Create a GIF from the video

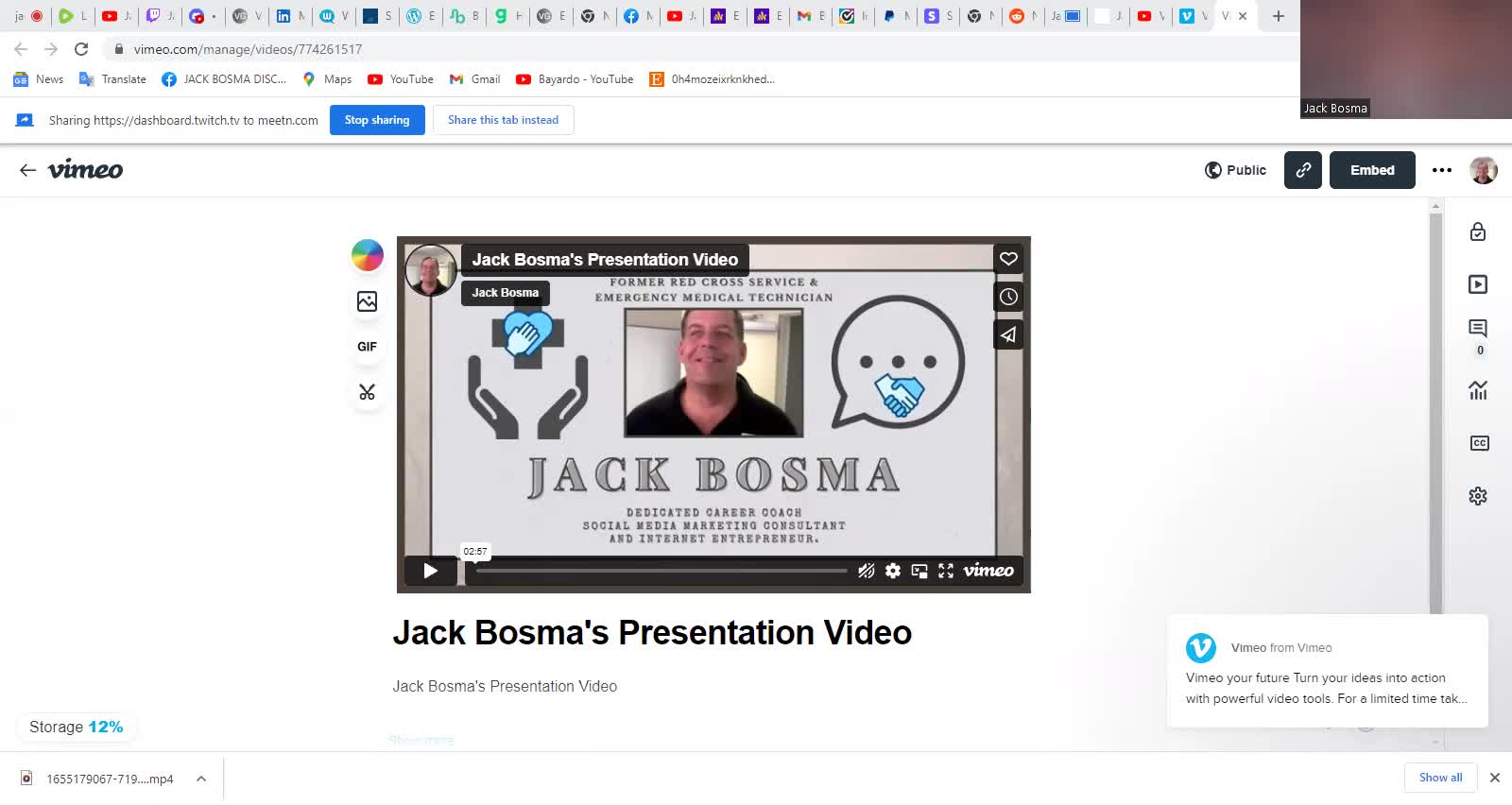pos(367,347)
